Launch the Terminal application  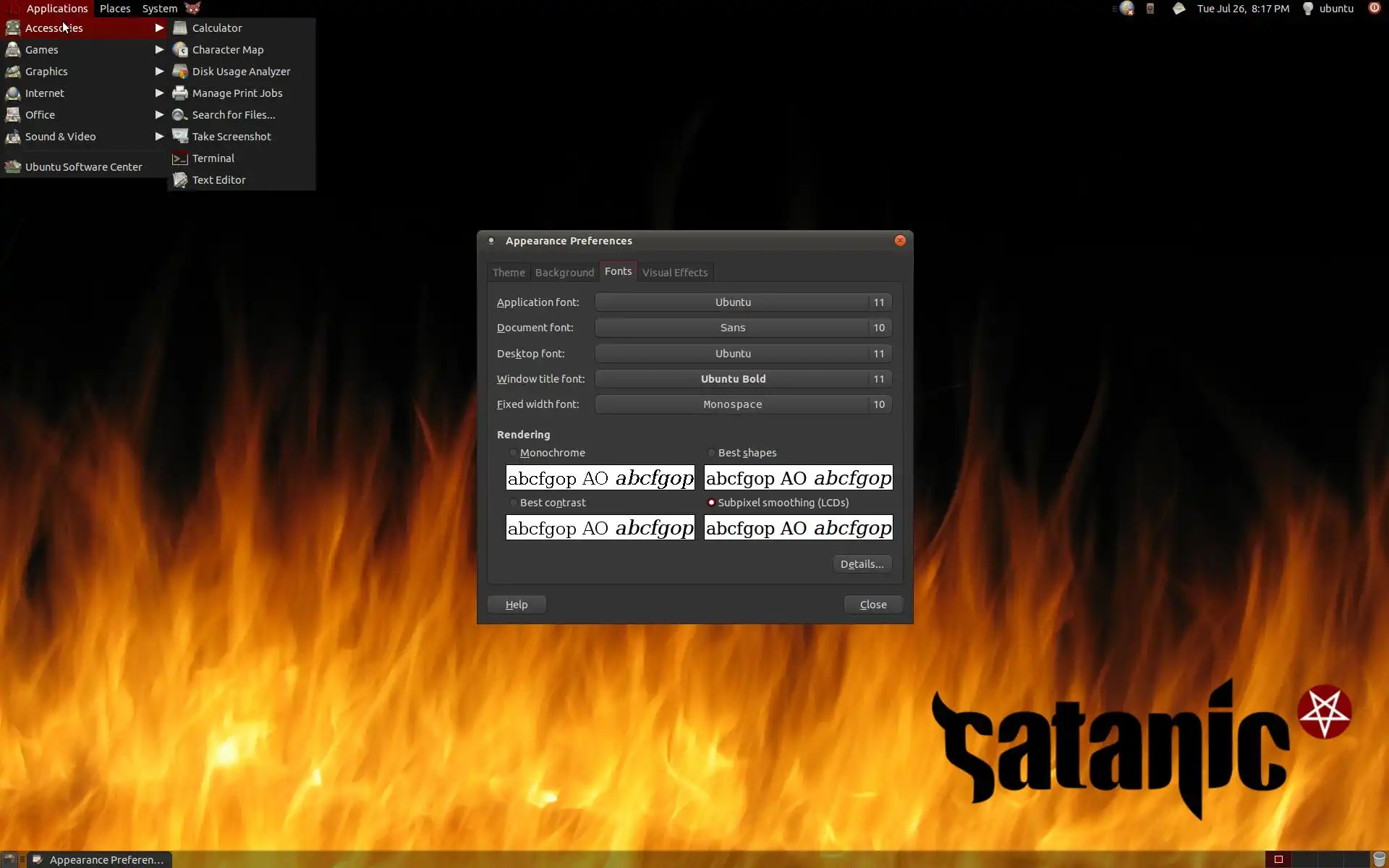(x=213, y=158)
